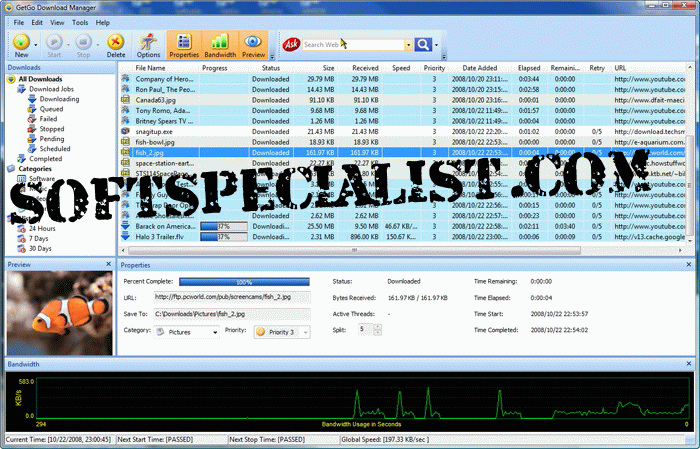700x449 pixels.
Task: Close the Bandwidth panel
Action: tap(689, 364)
